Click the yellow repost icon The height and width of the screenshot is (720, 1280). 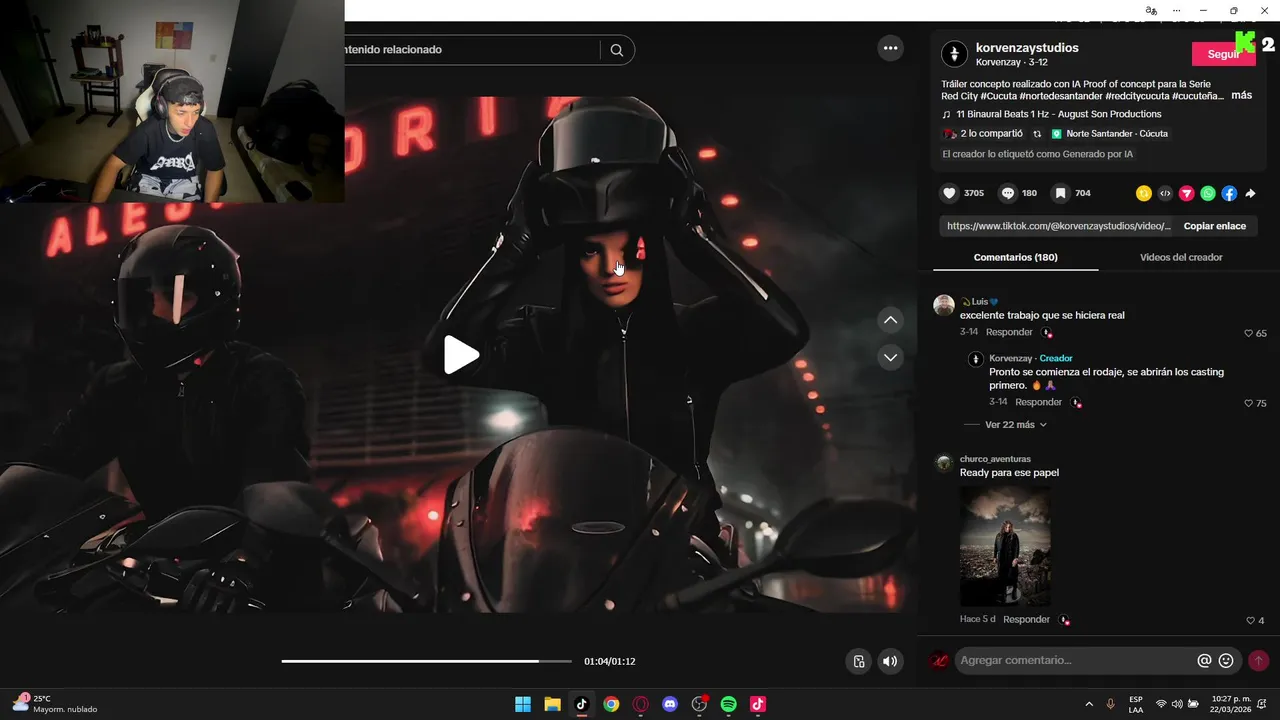click(1143, 193)
